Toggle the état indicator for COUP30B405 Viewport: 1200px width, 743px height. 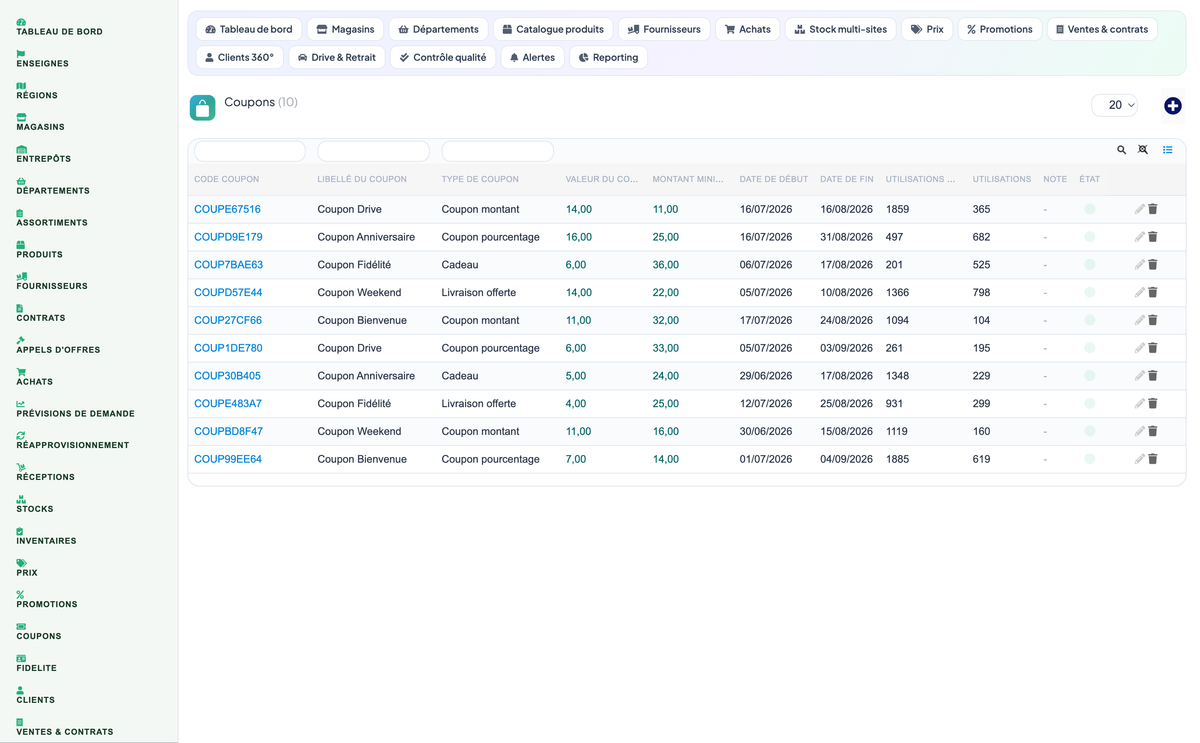pyautogui.click(x=1090, y=376)
